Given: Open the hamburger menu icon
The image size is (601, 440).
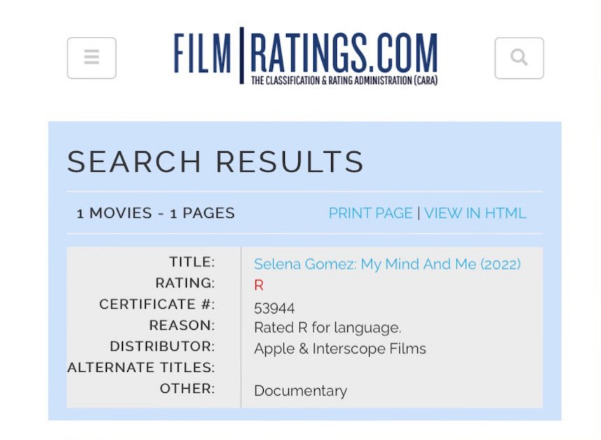Looking at the screenshot, I should pos(92,58).
